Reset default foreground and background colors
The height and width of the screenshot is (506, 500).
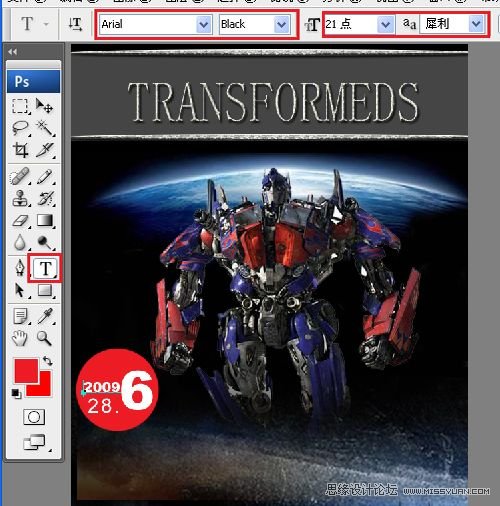(16, 394)
